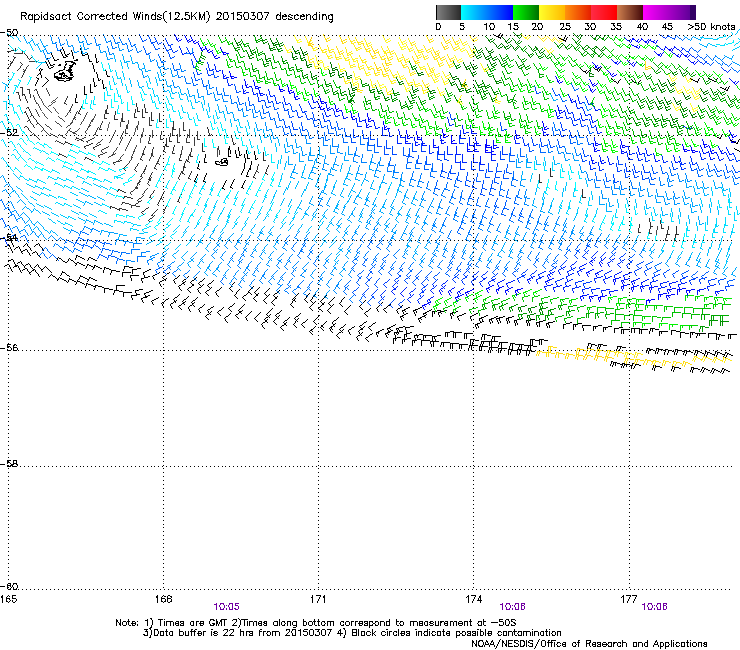Click the 'Data buffer is 22 hrs' note line

(352, 633)
